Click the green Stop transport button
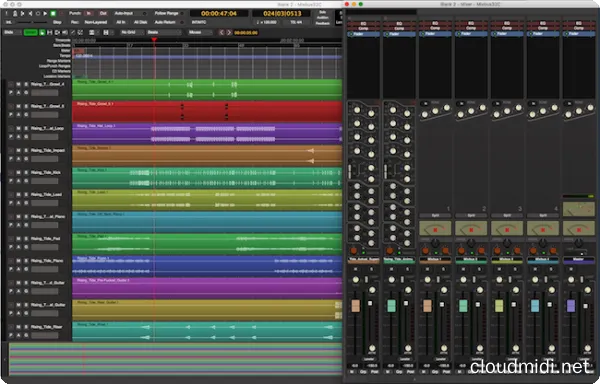This screenshot has height=384, width=600. tap(53, 13)
